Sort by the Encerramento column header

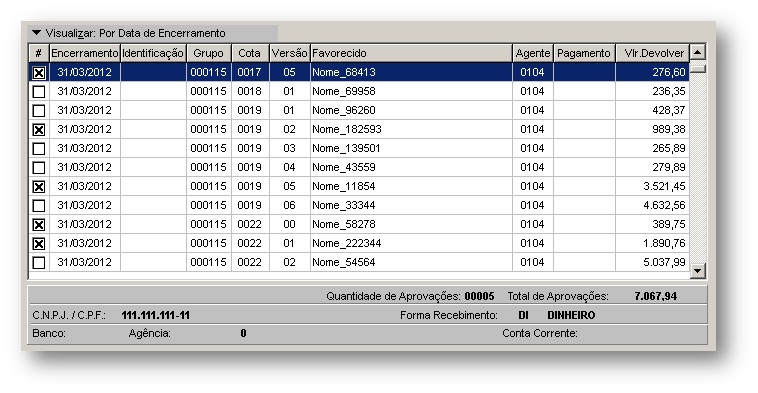click(x=85, y=53)
